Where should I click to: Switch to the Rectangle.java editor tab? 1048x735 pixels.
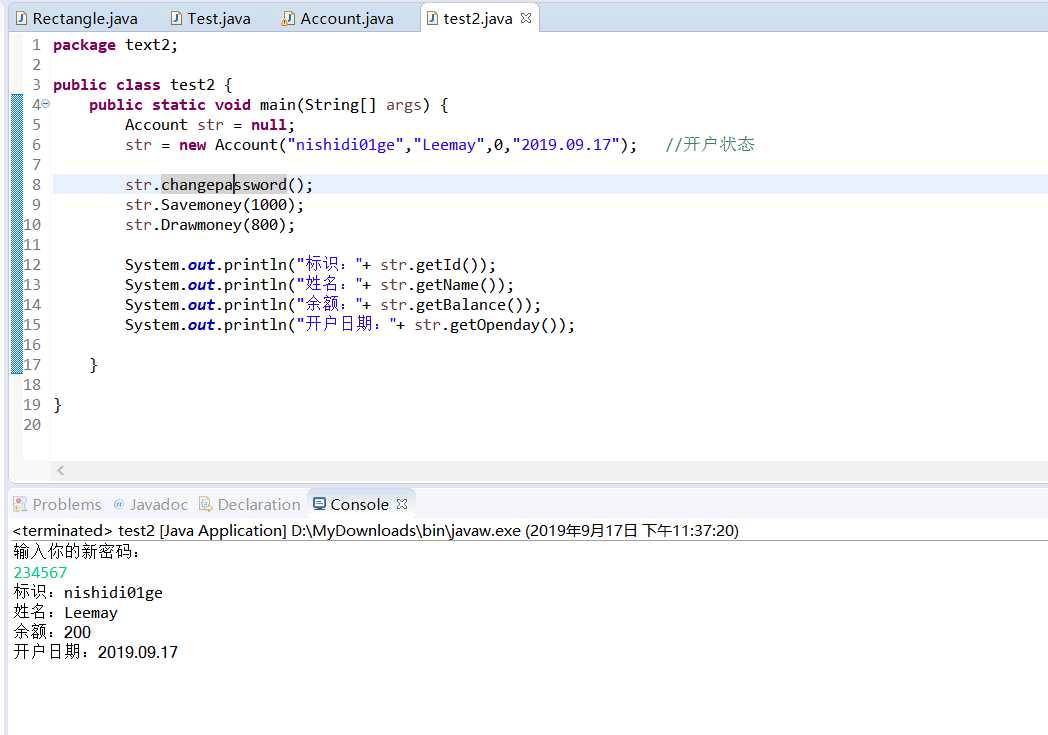77,19
